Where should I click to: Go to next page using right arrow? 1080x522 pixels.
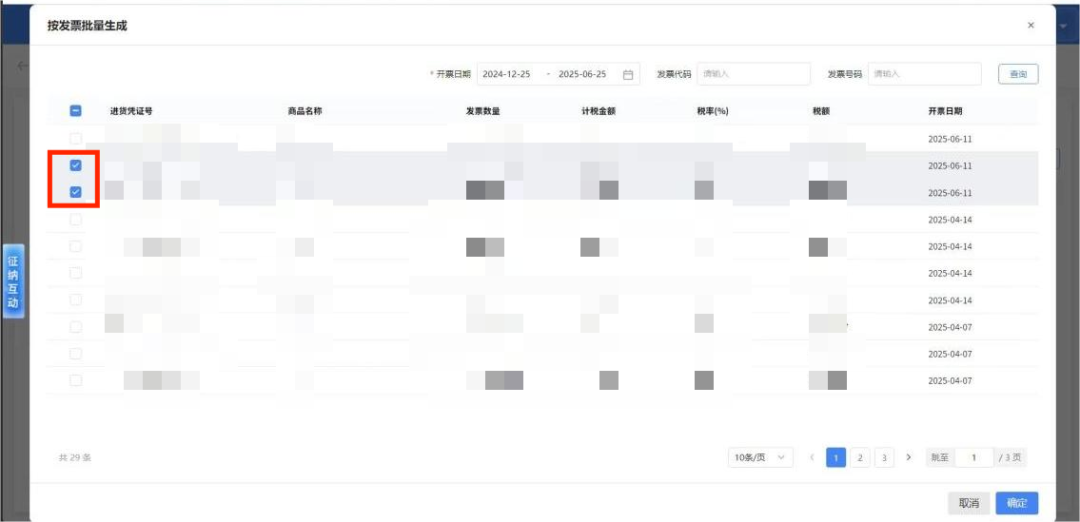pos(908,457)
